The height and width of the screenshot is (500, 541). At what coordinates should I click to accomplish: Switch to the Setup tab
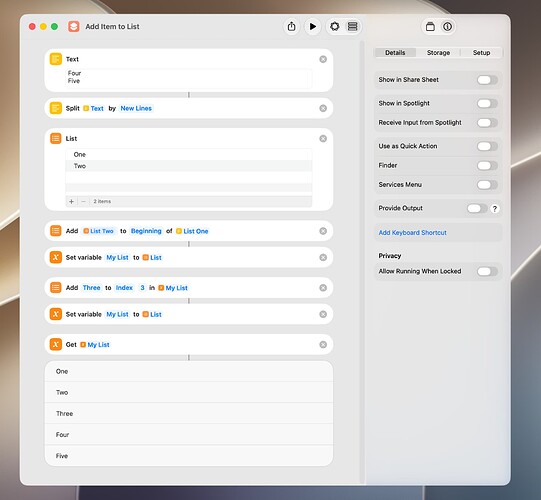481,53
